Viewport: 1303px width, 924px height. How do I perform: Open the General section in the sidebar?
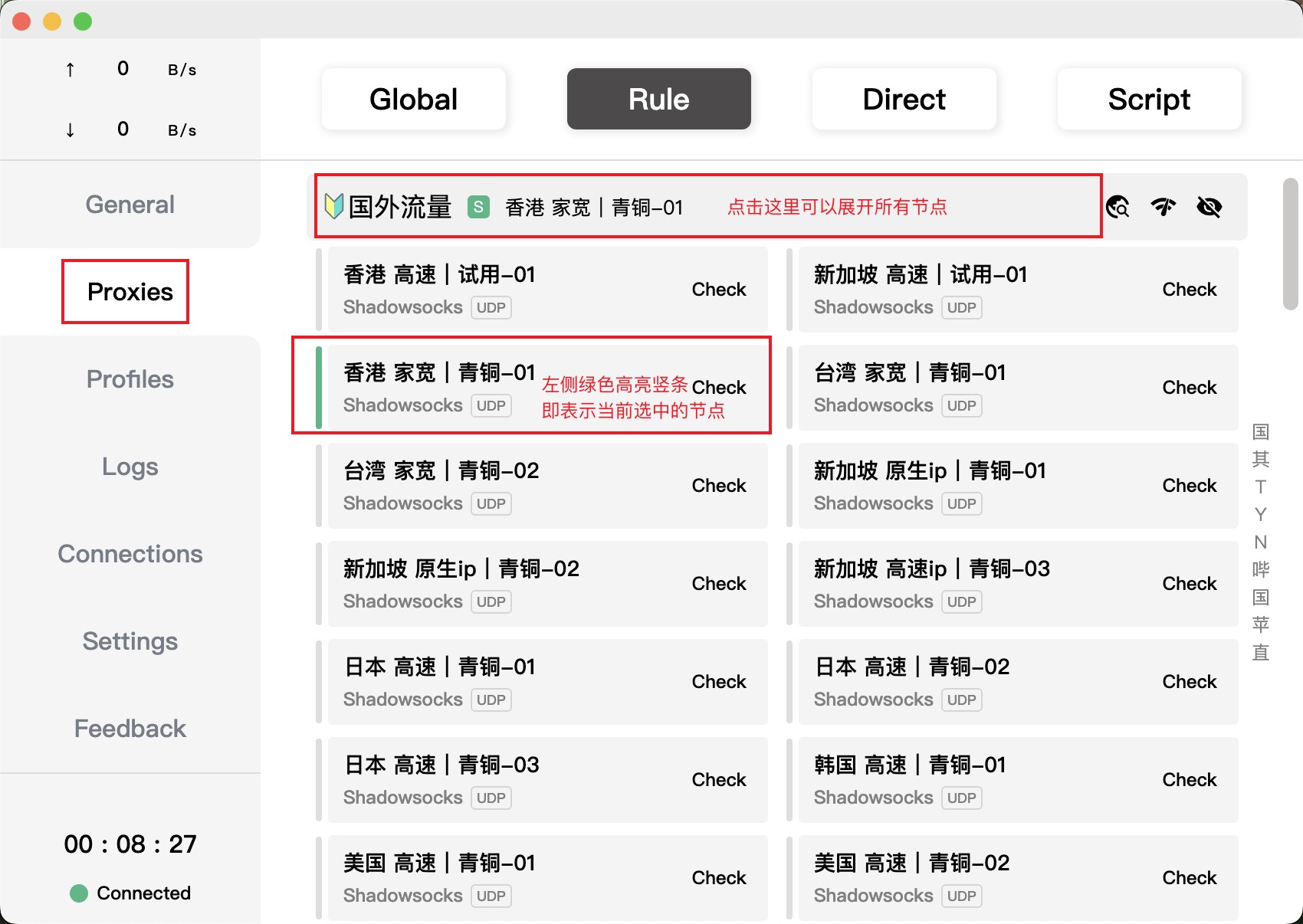(x=130, y=205)
